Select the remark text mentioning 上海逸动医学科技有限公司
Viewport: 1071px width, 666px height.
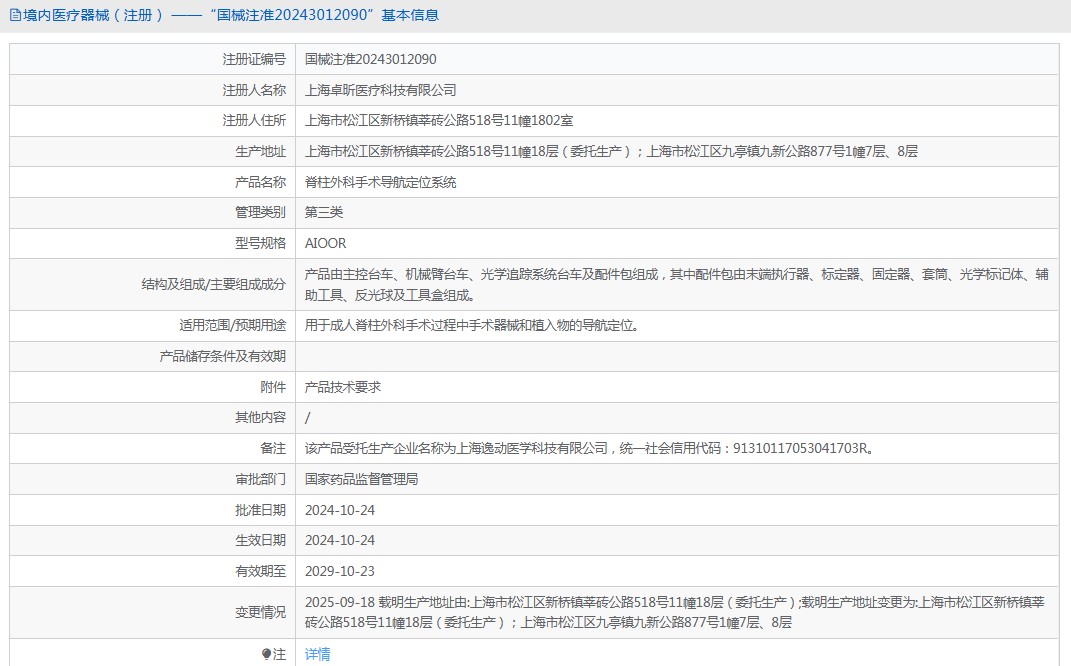click(590, 448)
